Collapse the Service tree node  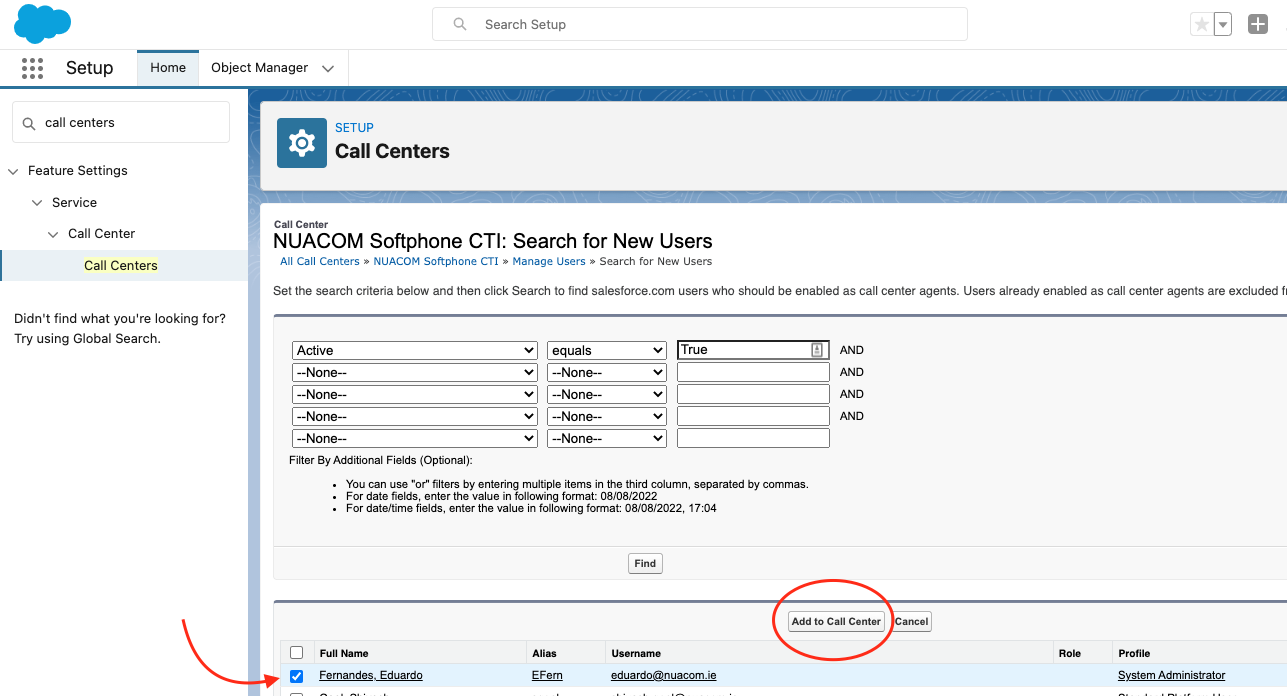tap(38, 203)
